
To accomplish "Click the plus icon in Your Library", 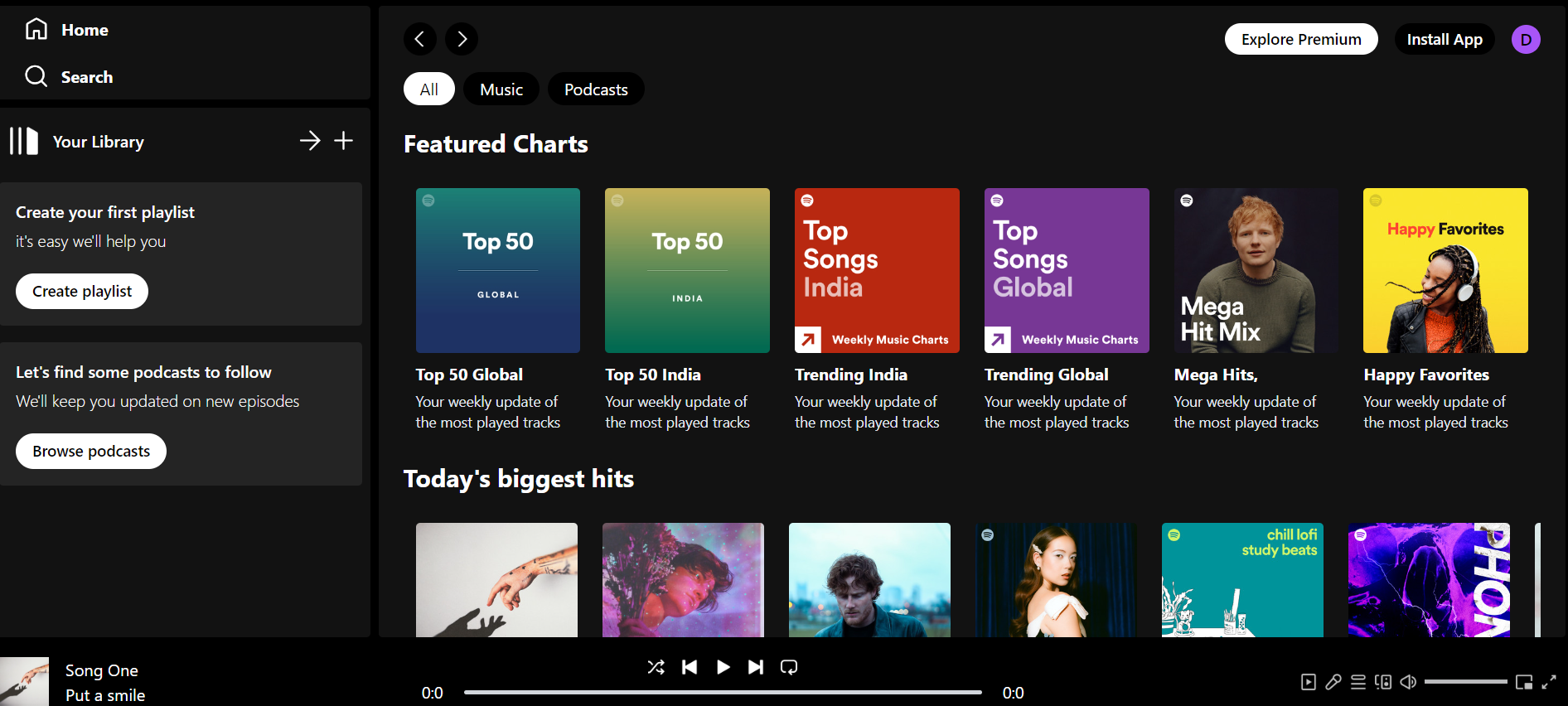I will 343,141.
